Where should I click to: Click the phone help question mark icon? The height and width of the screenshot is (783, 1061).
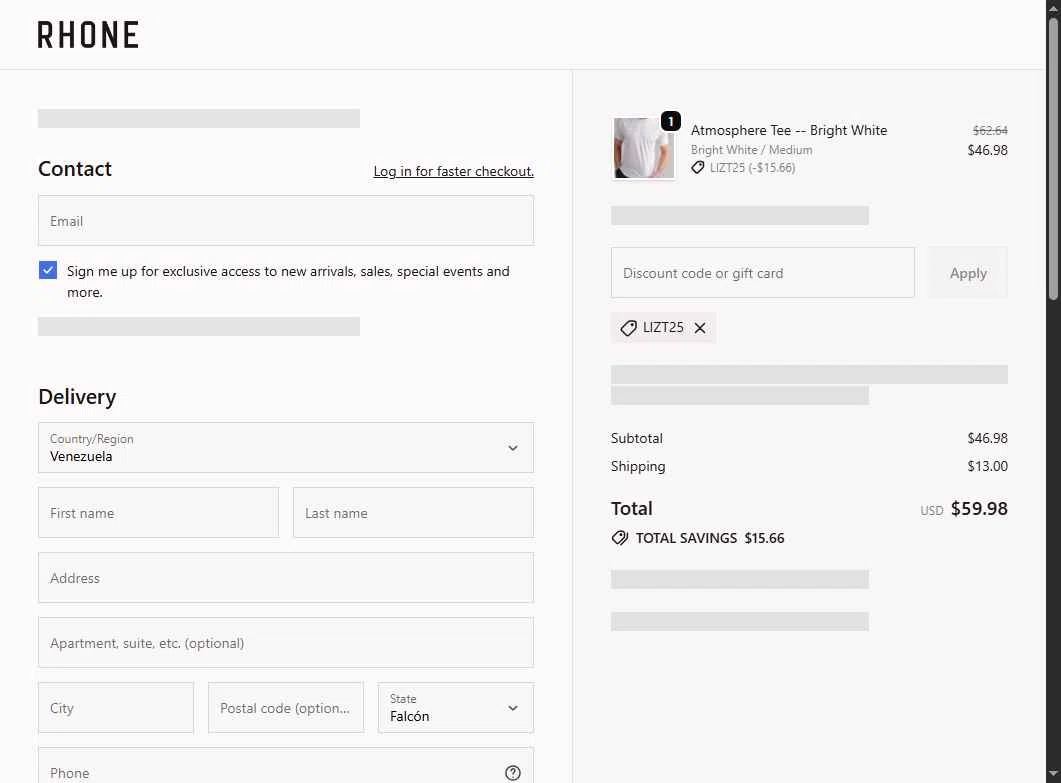pos(513,772)
